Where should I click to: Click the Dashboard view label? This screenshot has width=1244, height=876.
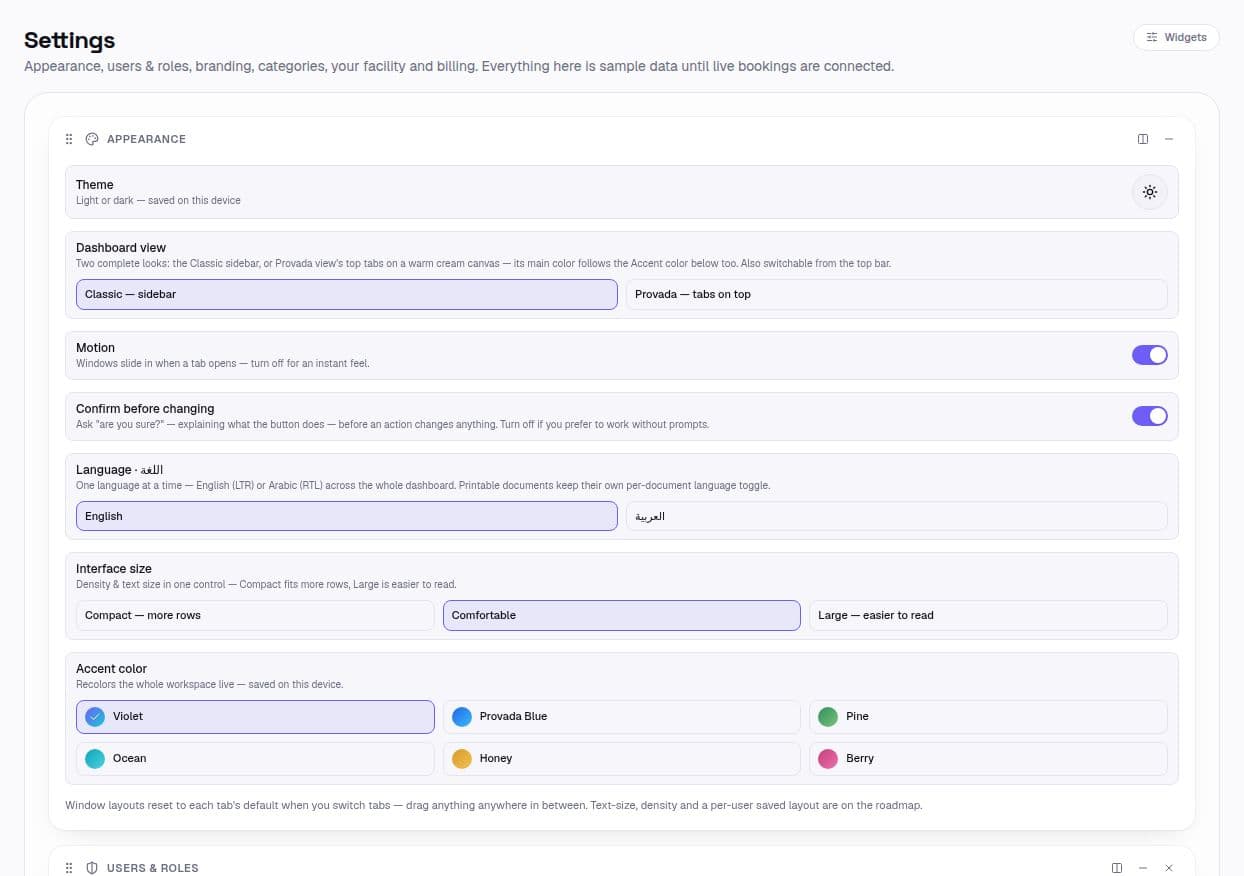[121, 248]
